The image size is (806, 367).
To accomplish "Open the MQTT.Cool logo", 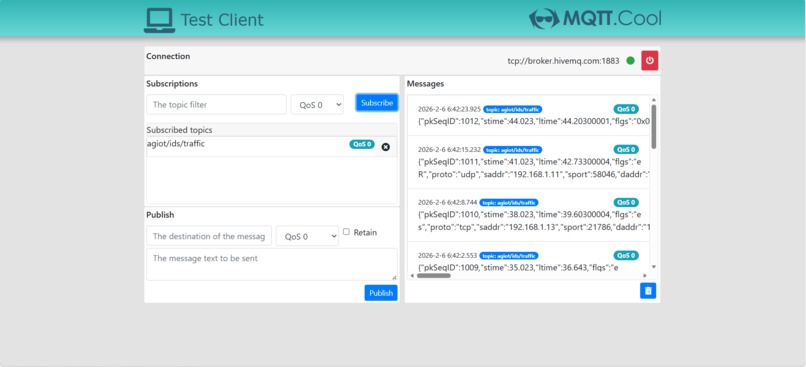I will pos(595,19).
